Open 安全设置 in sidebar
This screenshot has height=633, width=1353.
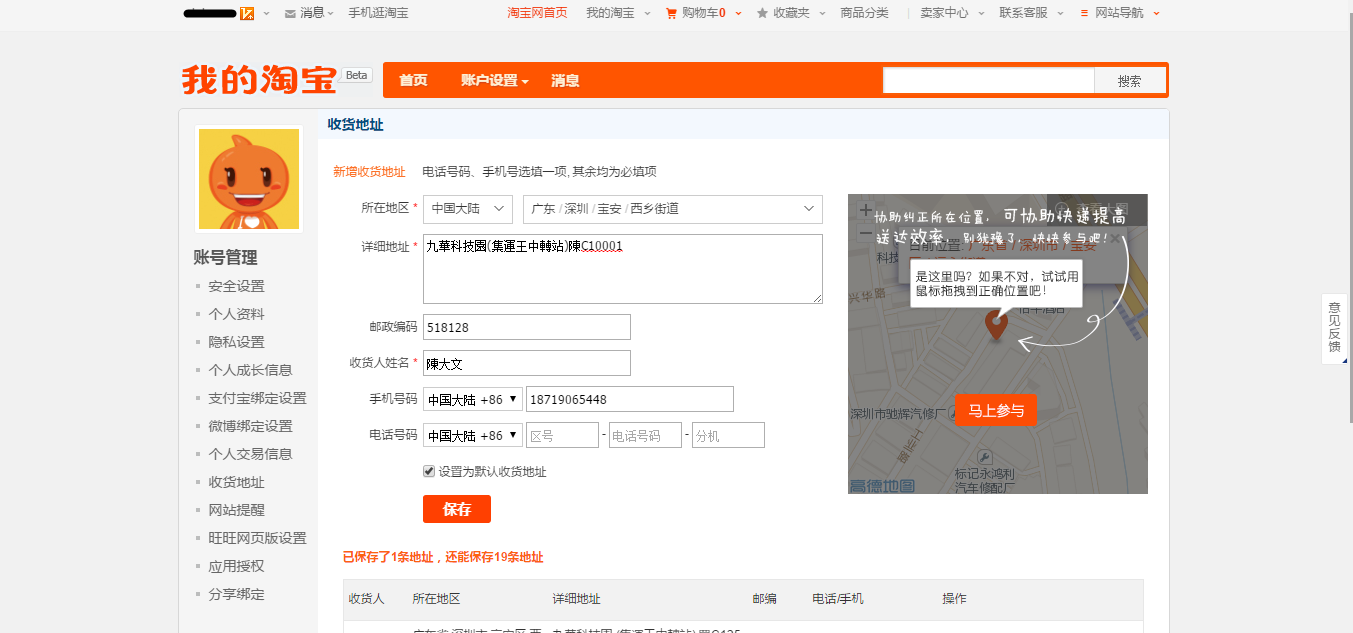coord(237,286)
